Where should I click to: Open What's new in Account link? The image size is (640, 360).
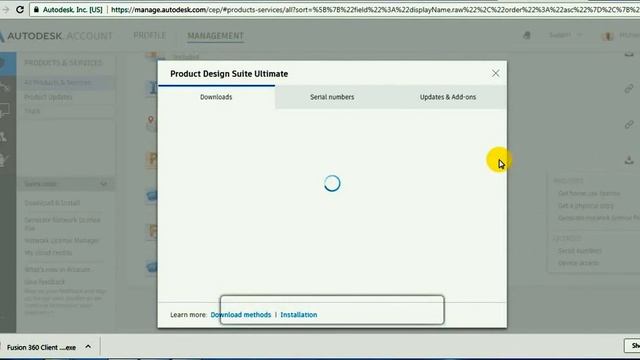(x=57, y=269)
